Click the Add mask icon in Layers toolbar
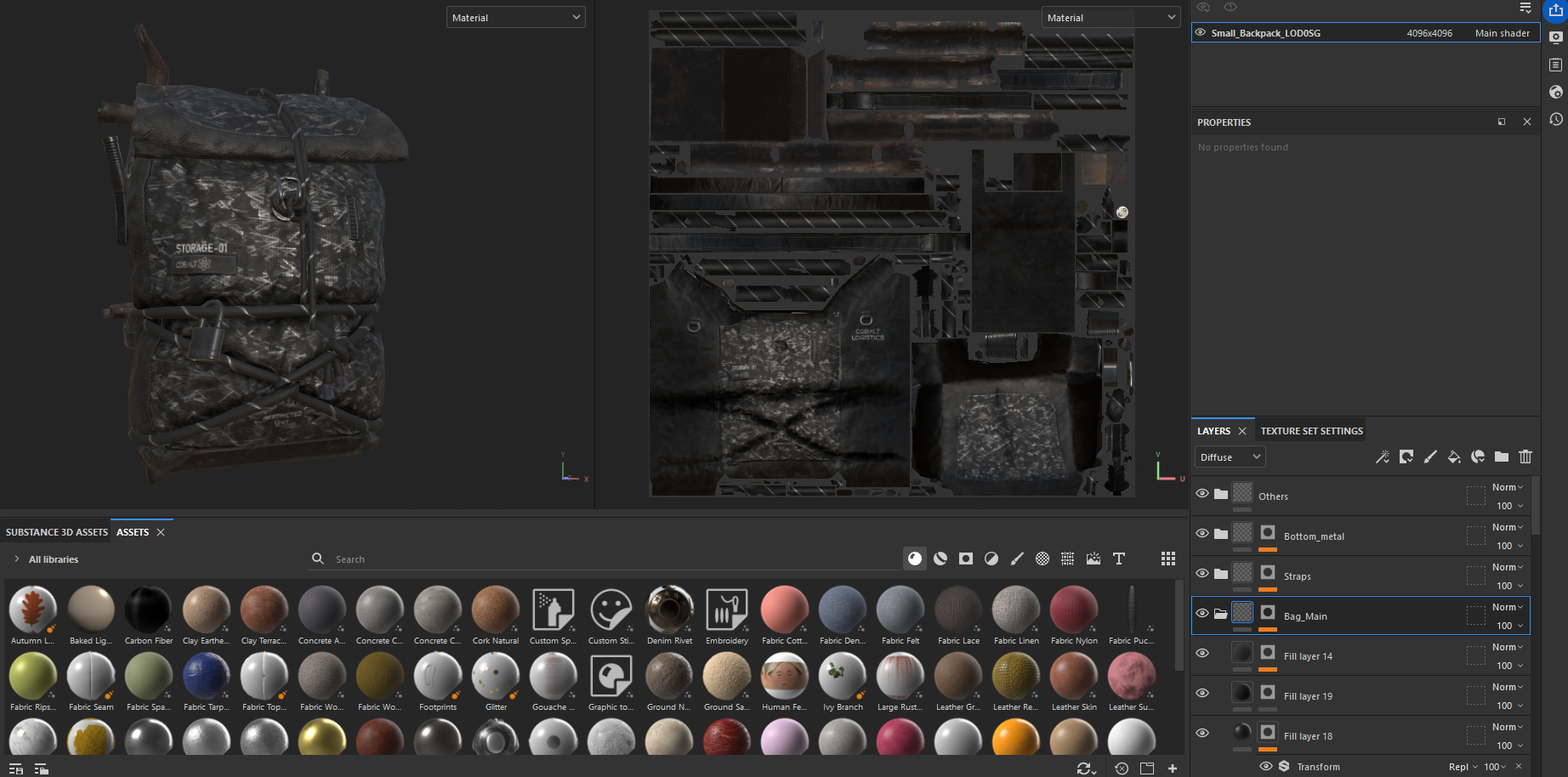 1406,457
